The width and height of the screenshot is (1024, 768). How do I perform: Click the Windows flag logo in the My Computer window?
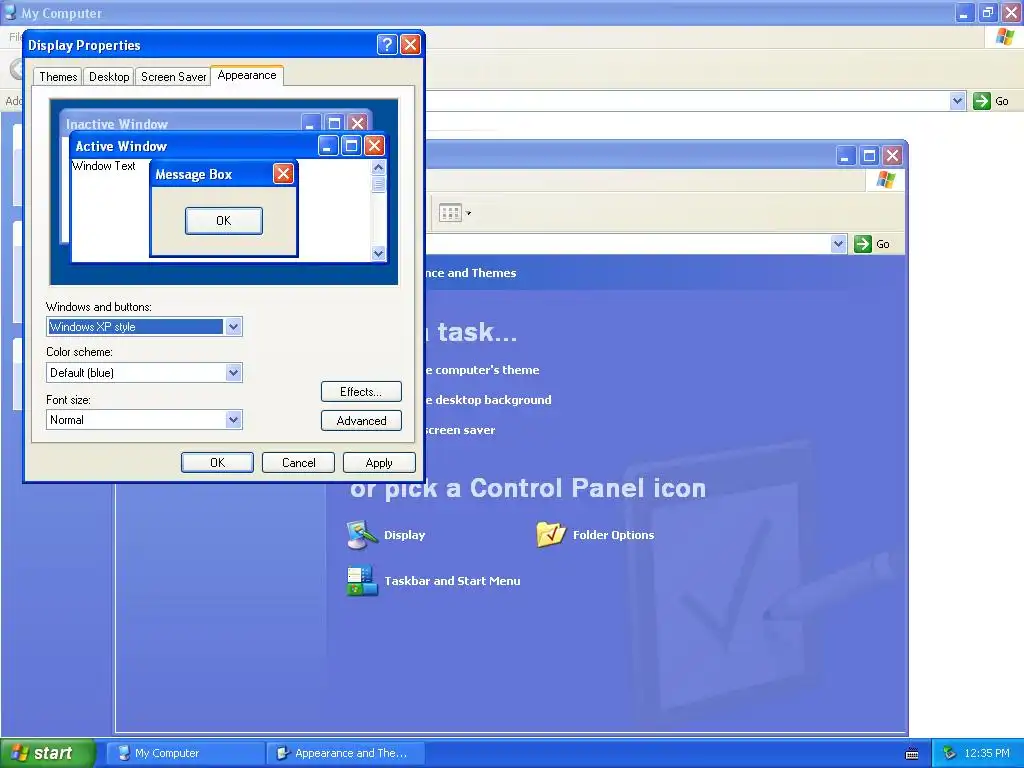tap(1005, 37)
